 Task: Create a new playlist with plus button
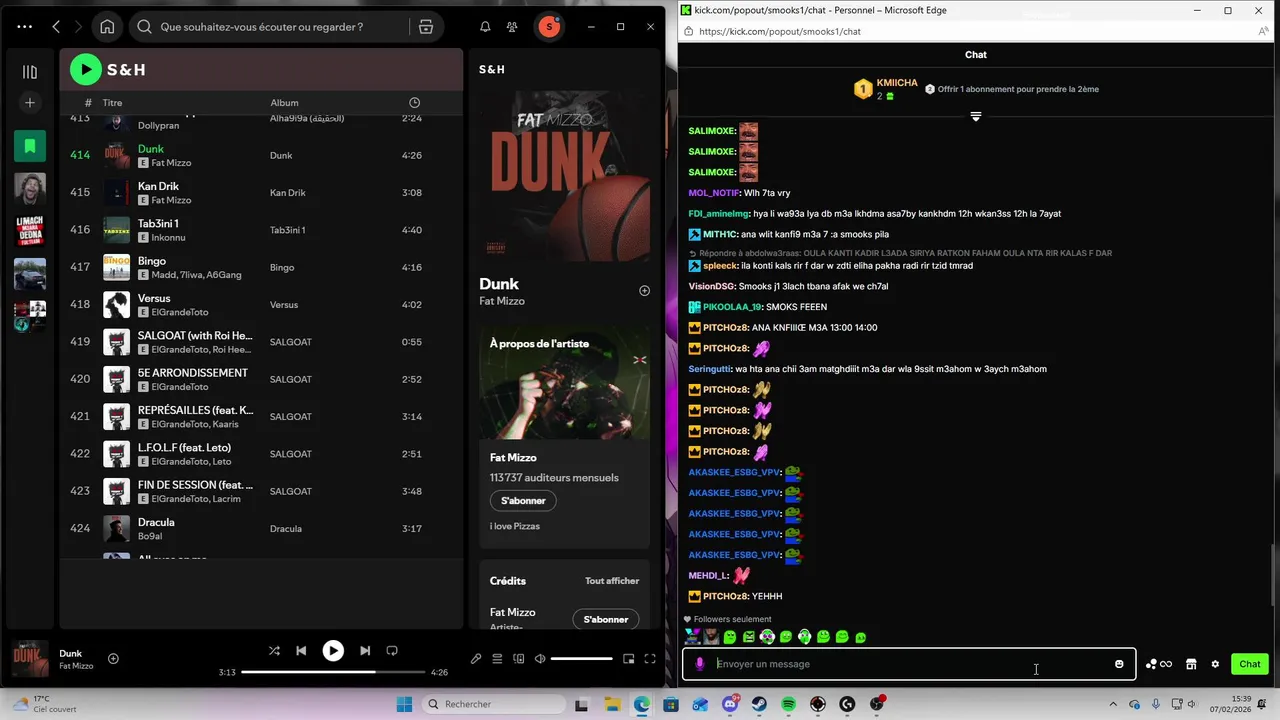(x=30, y=102)
